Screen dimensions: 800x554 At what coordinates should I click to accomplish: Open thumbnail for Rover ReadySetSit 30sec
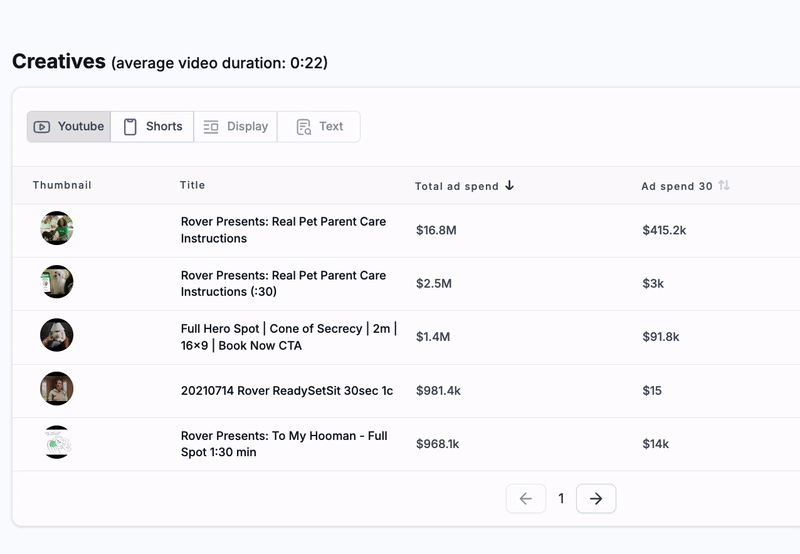[x=57, y=389]
